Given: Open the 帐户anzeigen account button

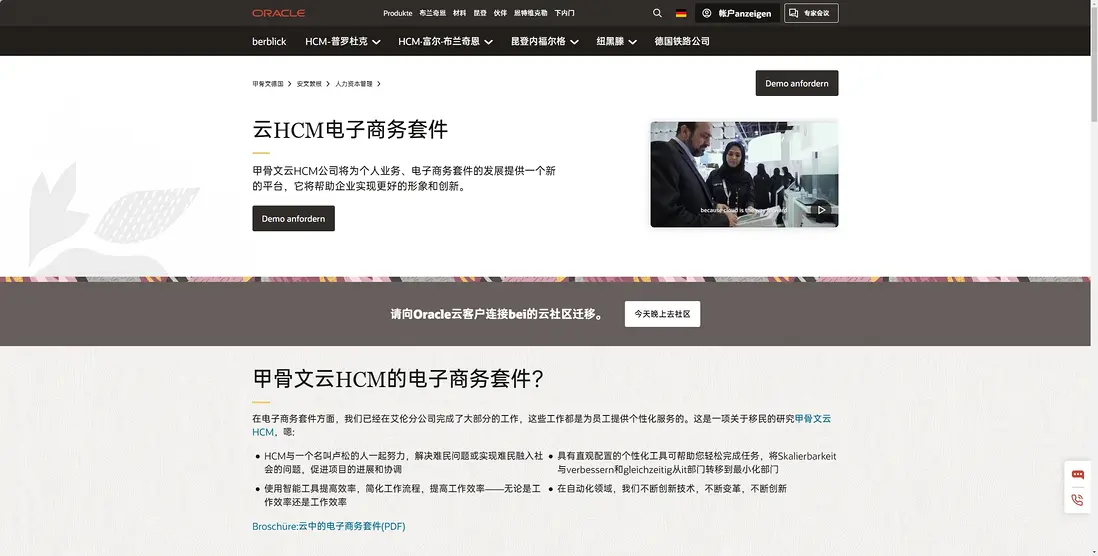Looking at the screenshot, I should pyautogui.click(x=737, y=13).
